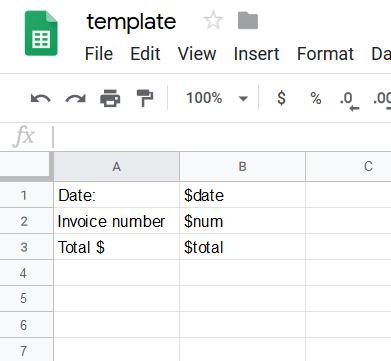This screenshot has height=361, width=391.
Task: Open the Insert menu
Action: click(x=256, y=54)
